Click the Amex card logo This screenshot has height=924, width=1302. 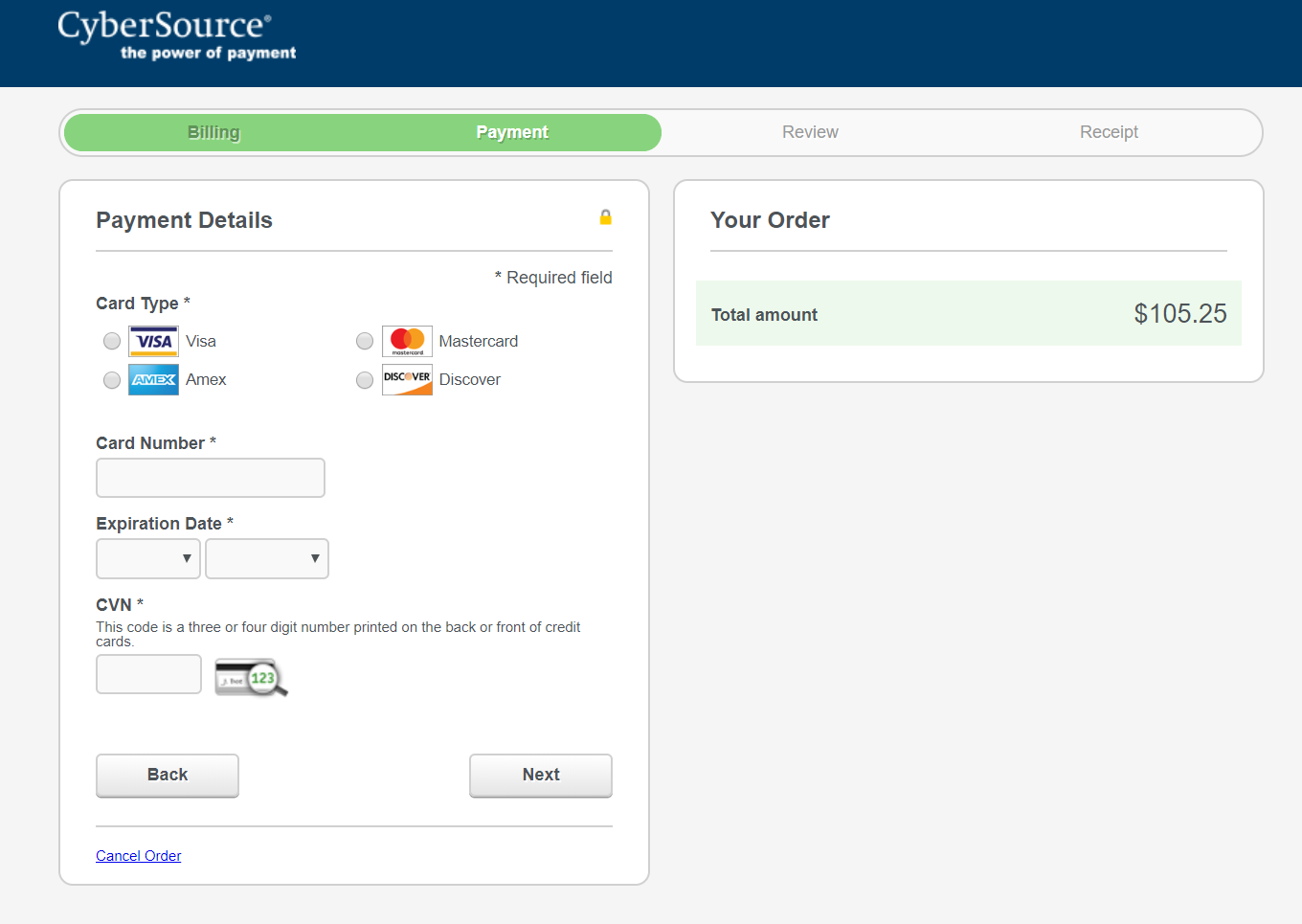click(x=153, y=379)
